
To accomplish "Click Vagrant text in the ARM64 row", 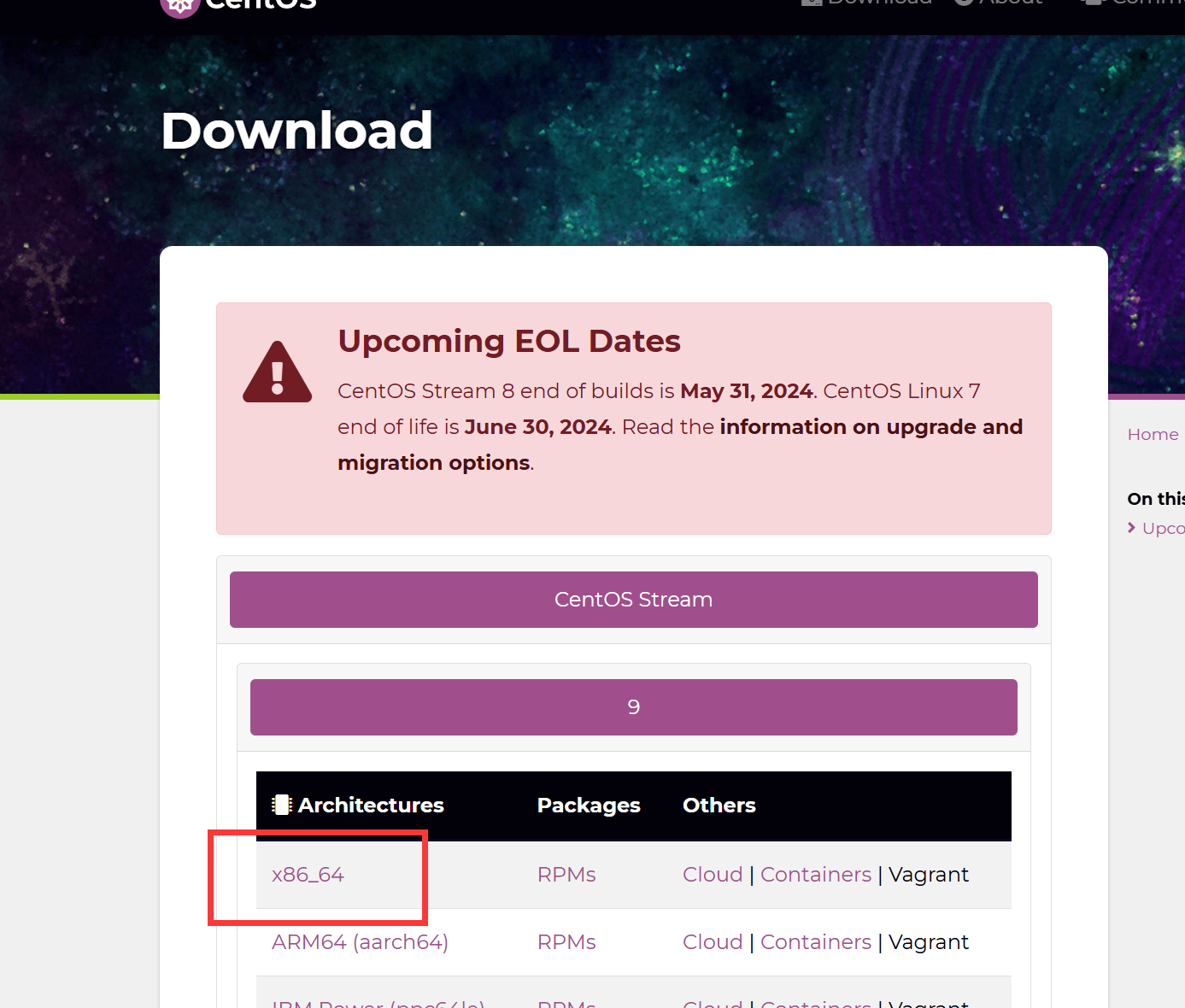I will (x=929, y=942).
